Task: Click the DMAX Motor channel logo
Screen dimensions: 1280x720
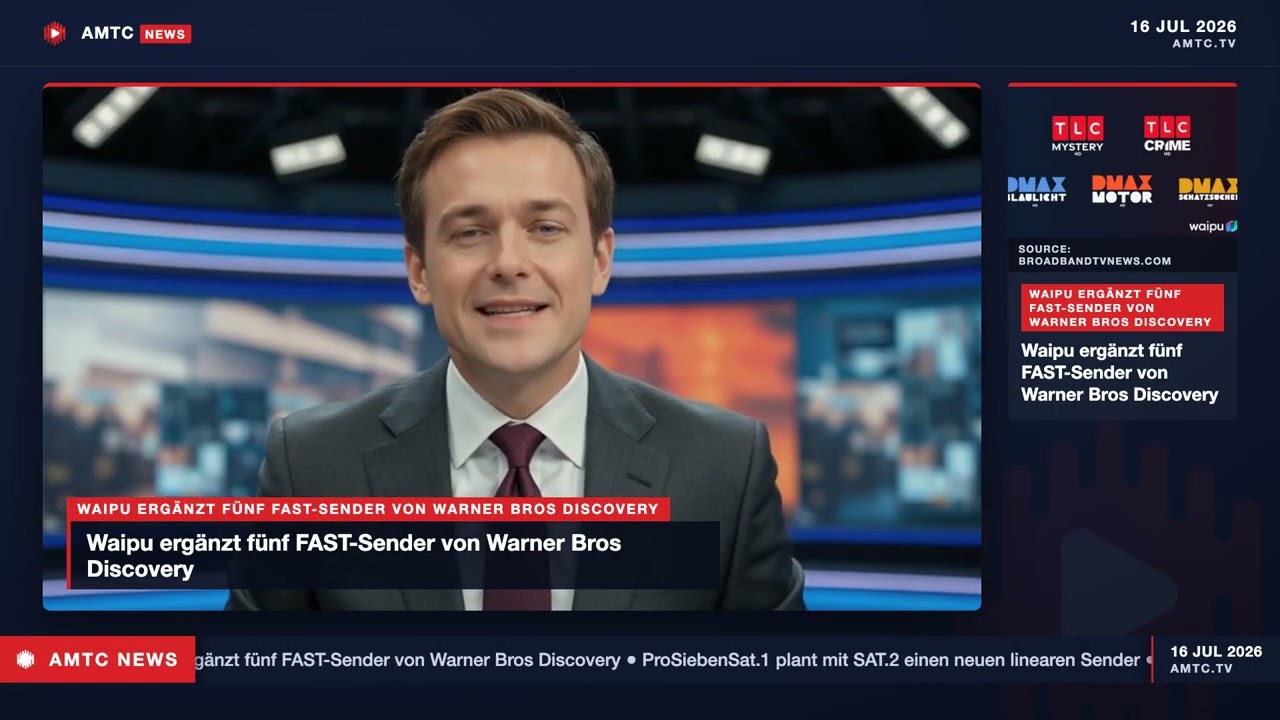Action: point(1122,190)
